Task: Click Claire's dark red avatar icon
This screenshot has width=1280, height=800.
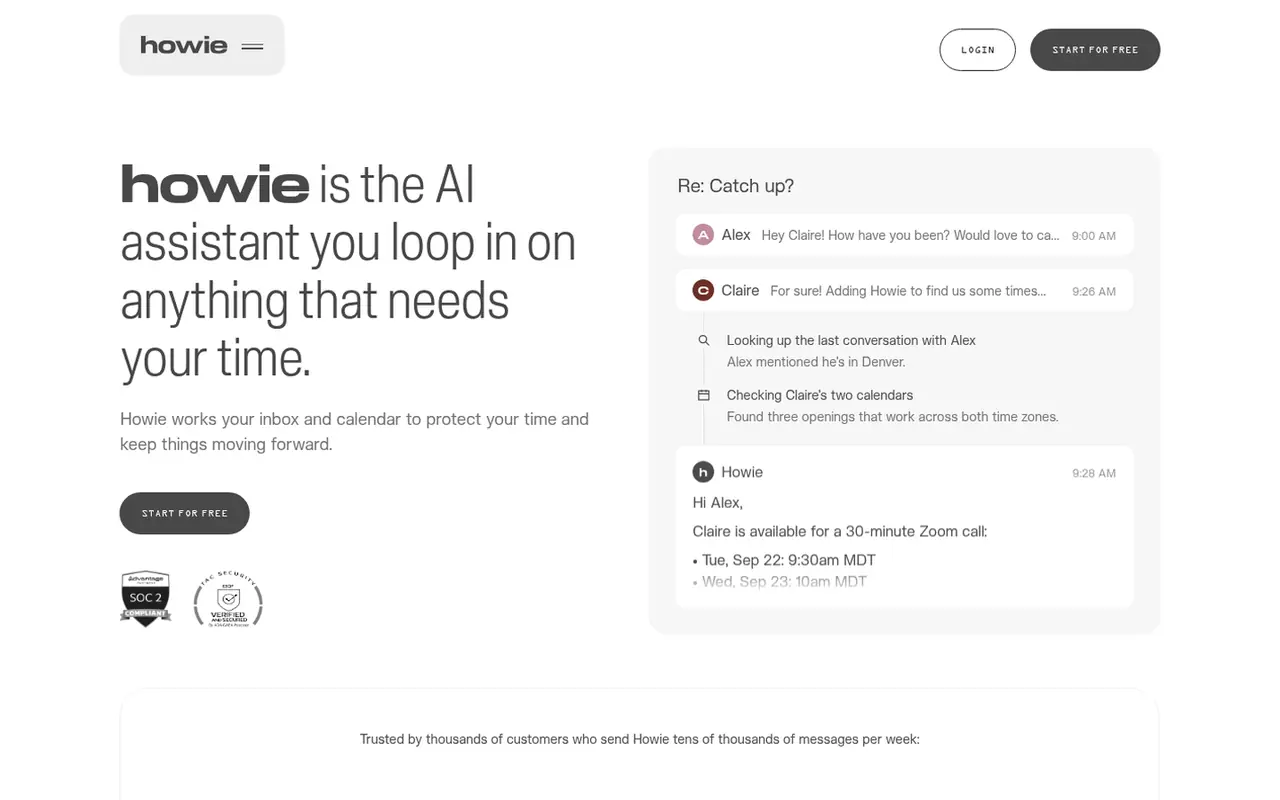Action: [703, 290]
